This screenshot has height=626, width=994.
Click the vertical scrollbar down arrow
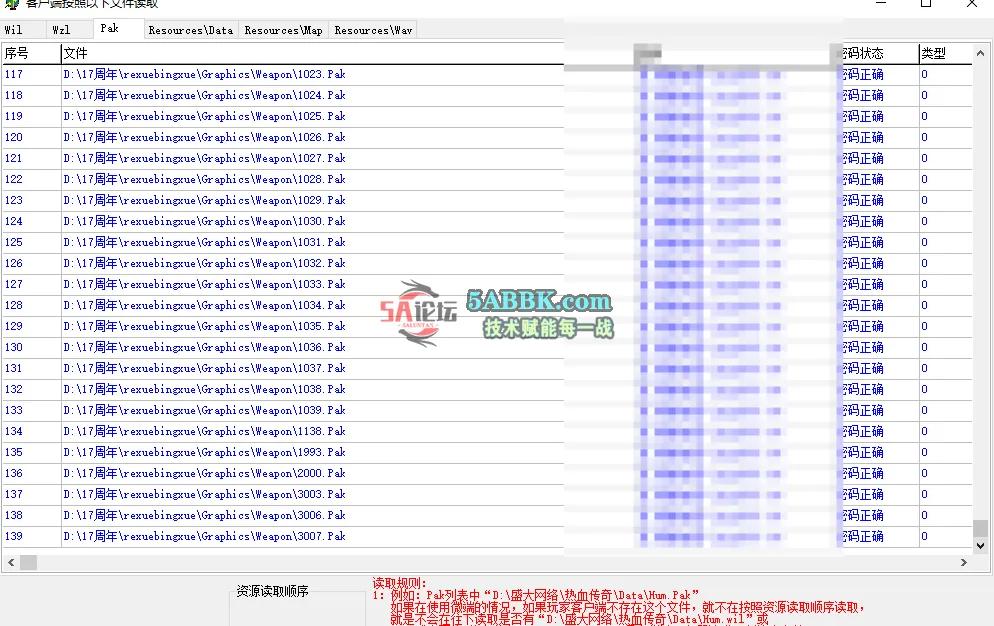click(980, 545)
